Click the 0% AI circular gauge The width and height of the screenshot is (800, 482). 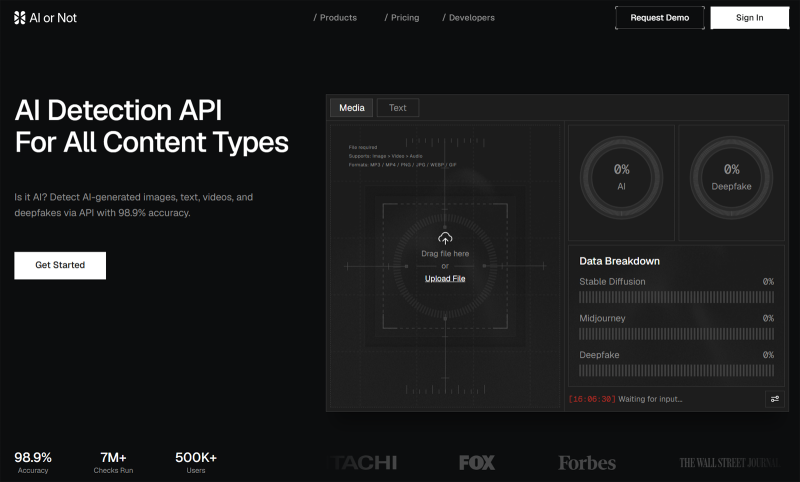tap(621, 177)
